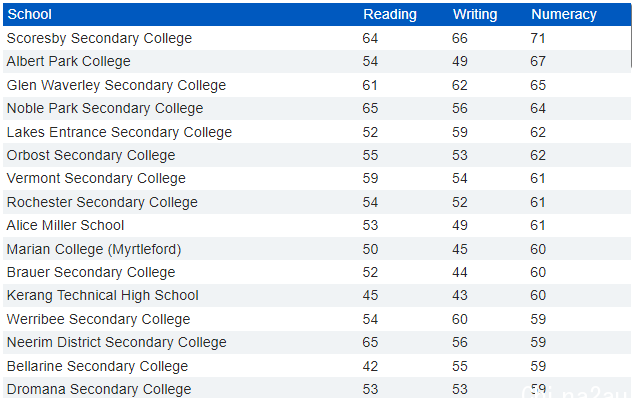Screen dimensions: 632x408
Task: Select the Scoresby Secondary College row
Action: 317,38
